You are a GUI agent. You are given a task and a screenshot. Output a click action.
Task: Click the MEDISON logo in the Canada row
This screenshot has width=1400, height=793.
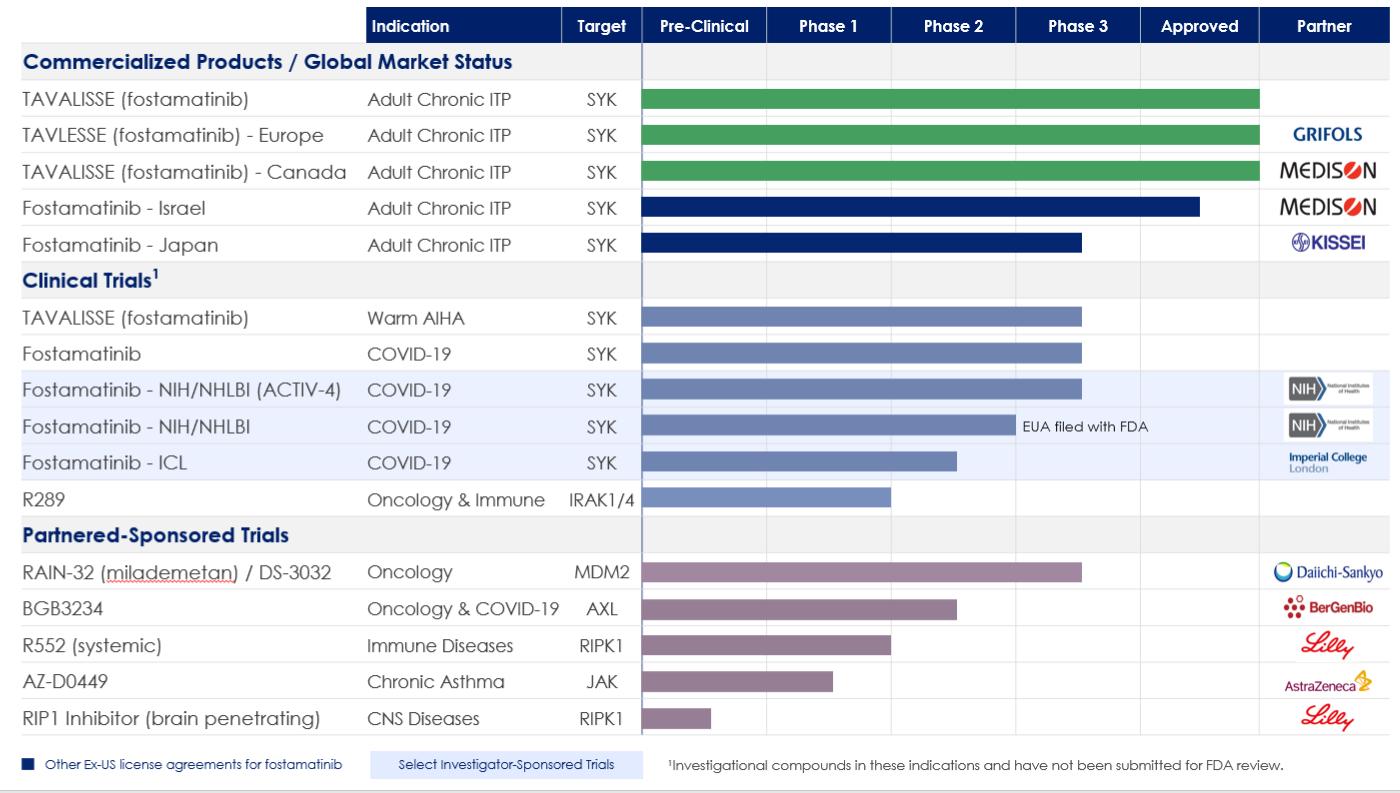pos(1328,172)
